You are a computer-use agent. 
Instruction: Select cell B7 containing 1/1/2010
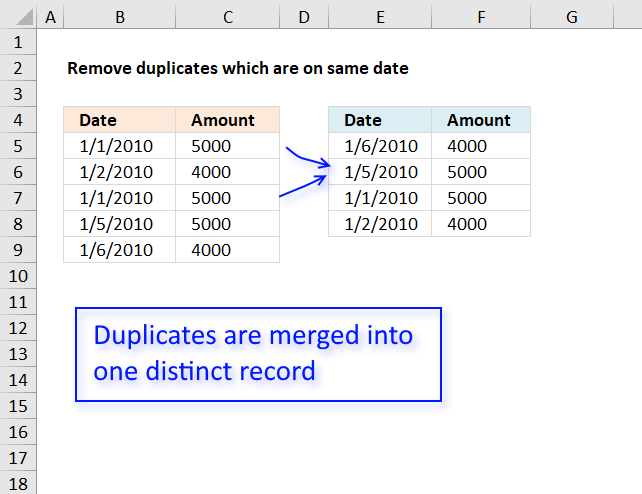pyautogui.click(x=120, y=198)
